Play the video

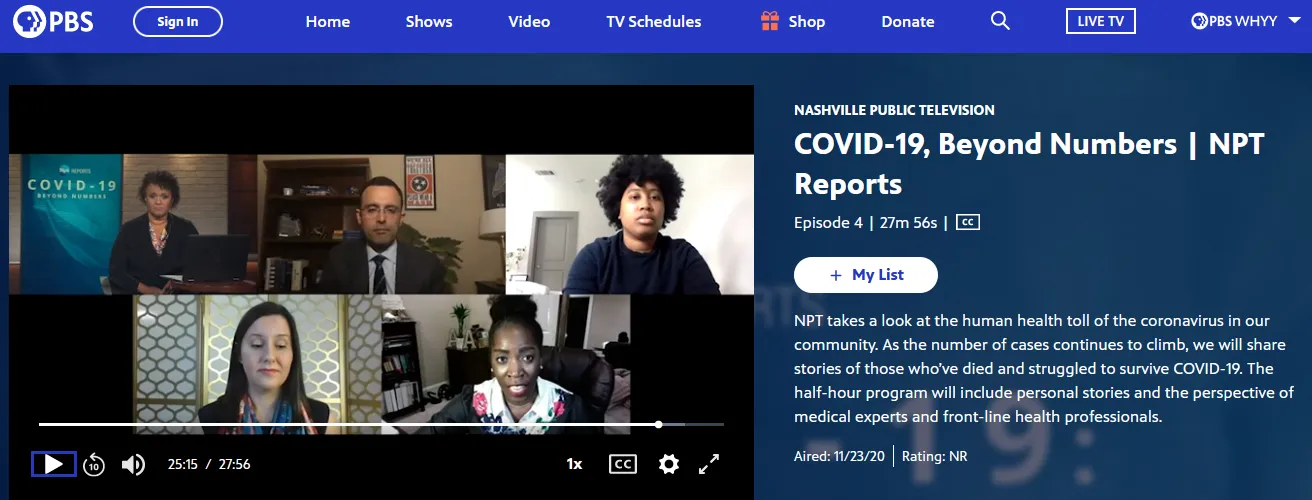coord(54,464)
